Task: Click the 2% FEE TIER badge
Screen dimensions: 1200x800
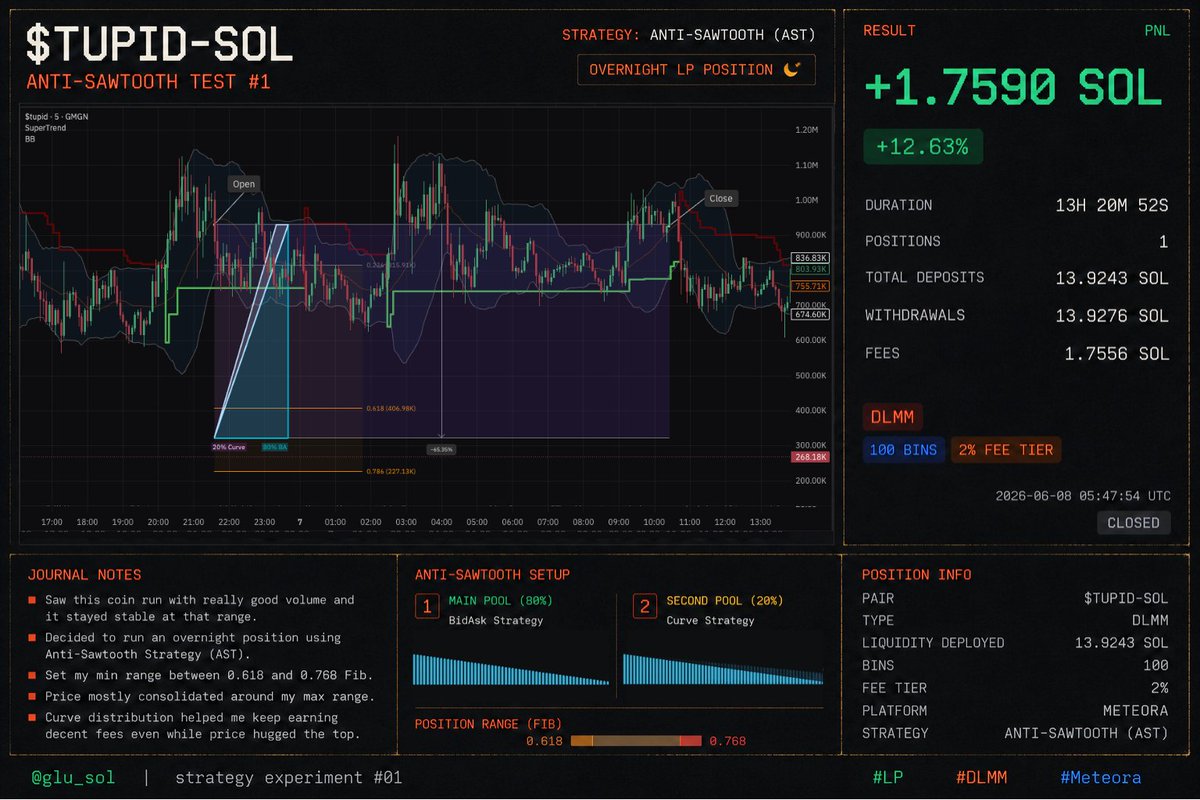Action: [x=1006, y=450]
